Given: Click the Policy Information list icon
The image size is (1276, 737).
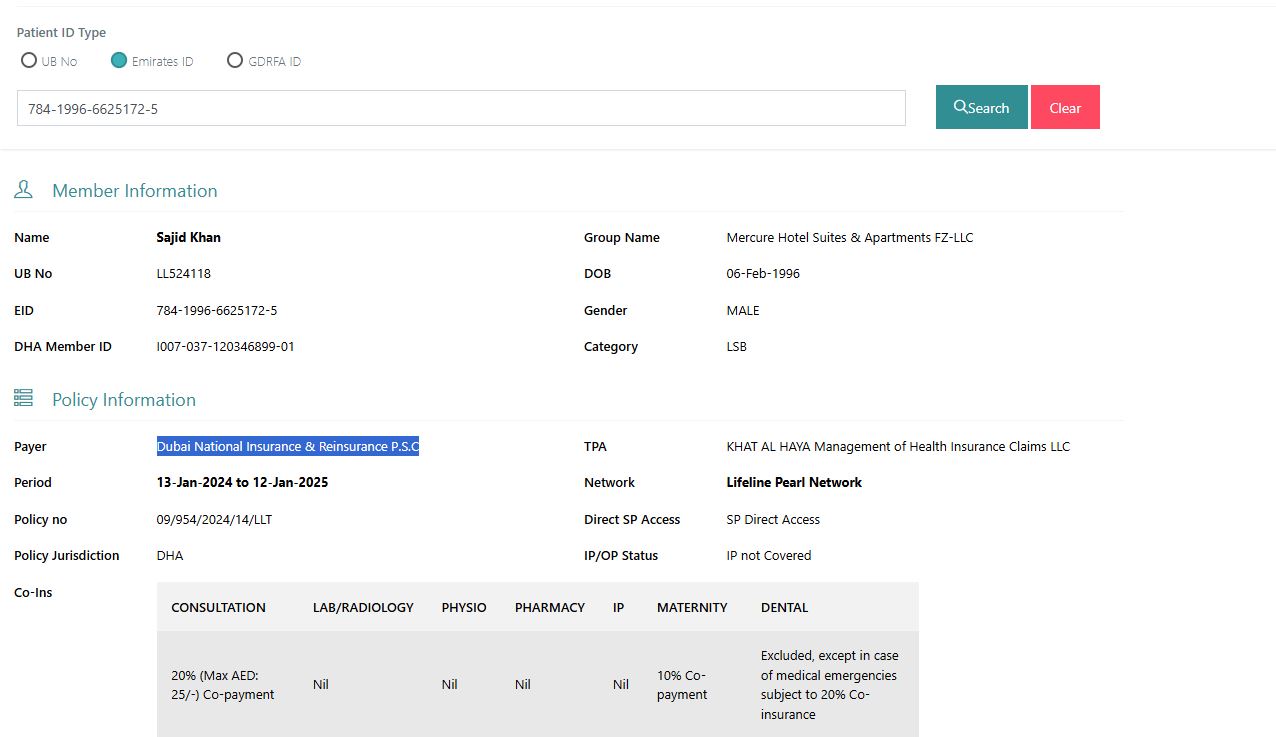Looking at the screenshot, I should [x=23, y=398].
